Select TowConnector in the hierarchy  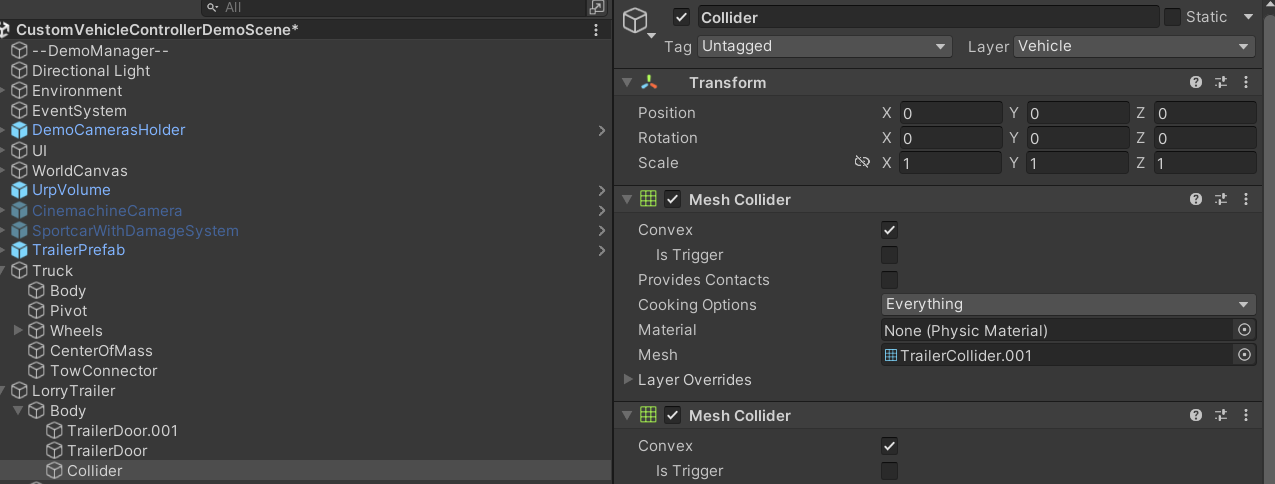pos(104,371)
